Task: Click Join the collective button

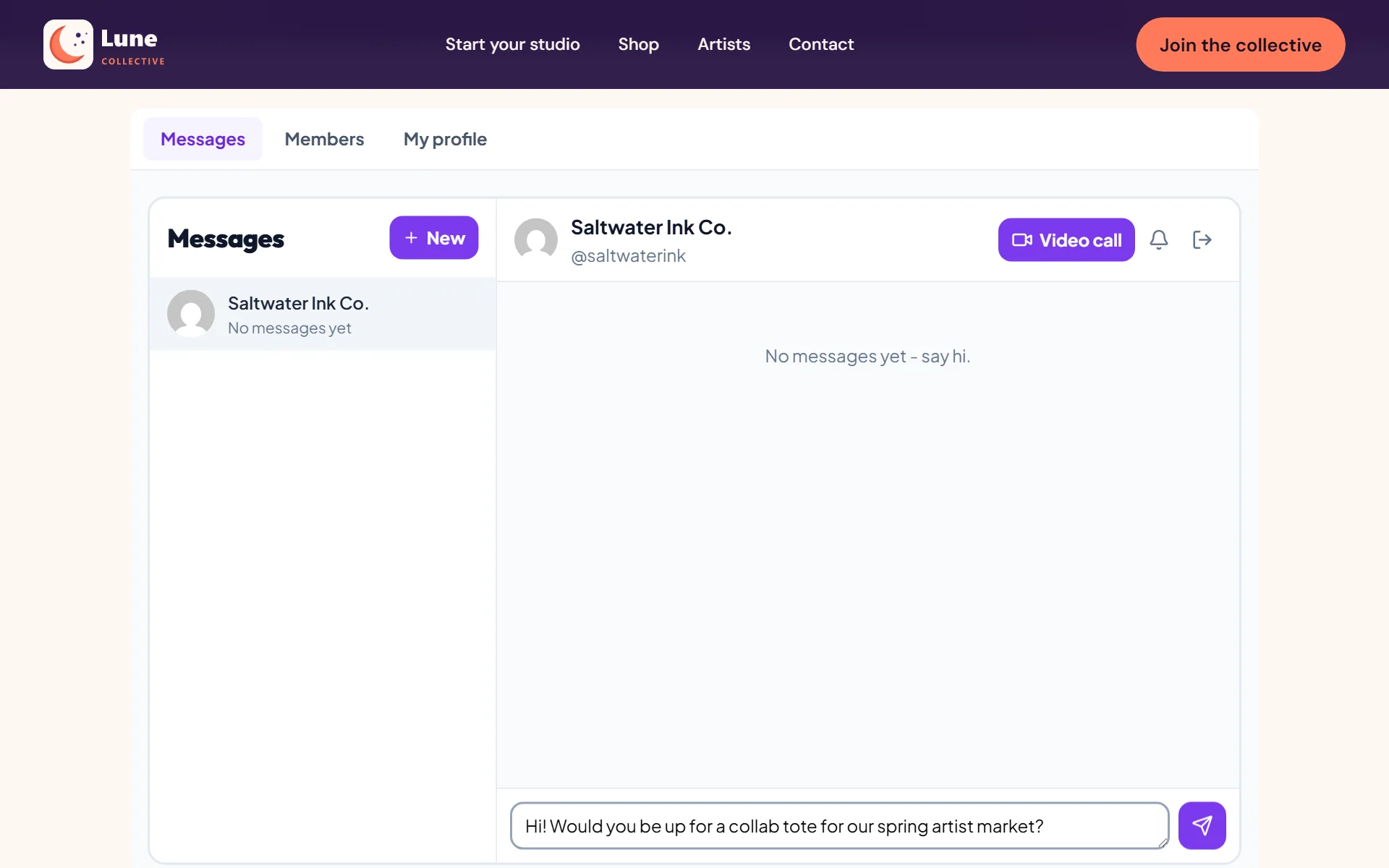Action: pos(1240,44)
